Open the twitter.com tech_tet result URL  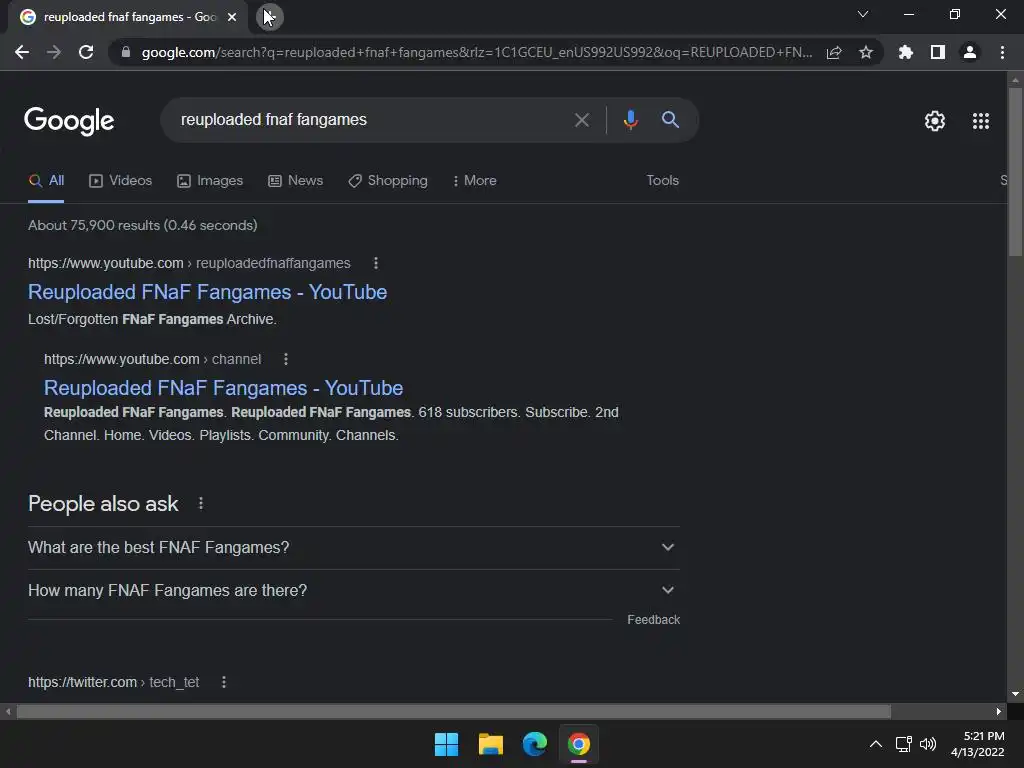114,682
